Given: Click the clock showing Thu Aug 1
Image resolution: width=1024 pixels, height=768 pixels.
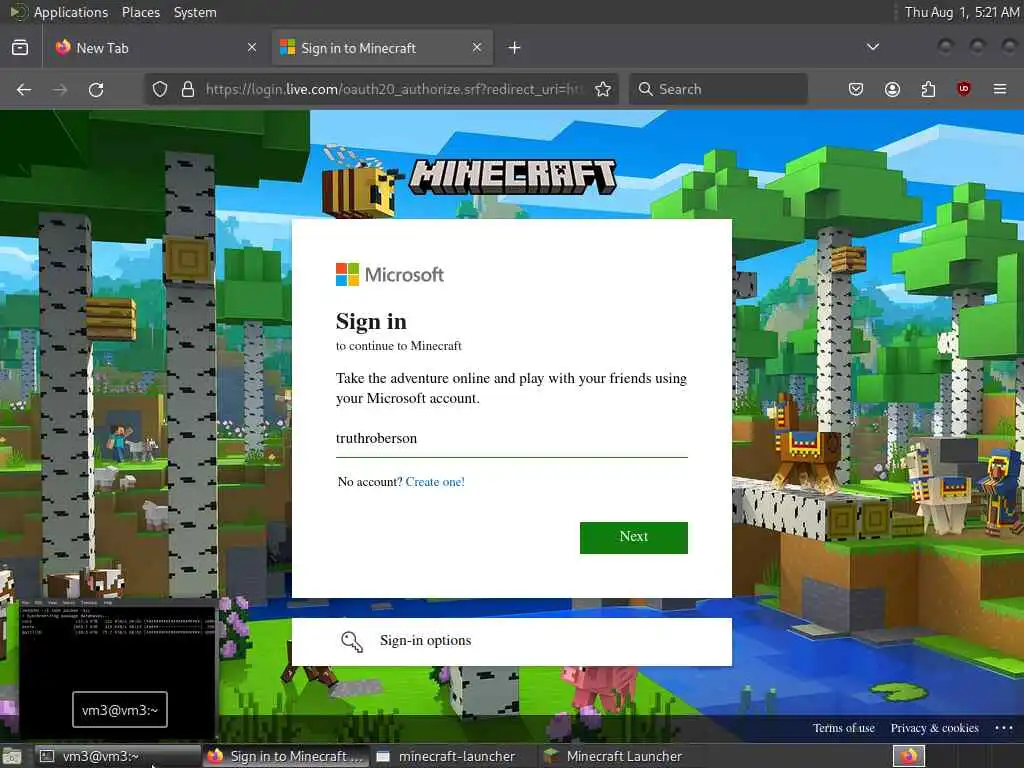Looking at the screenshot, I should point(961,12).
